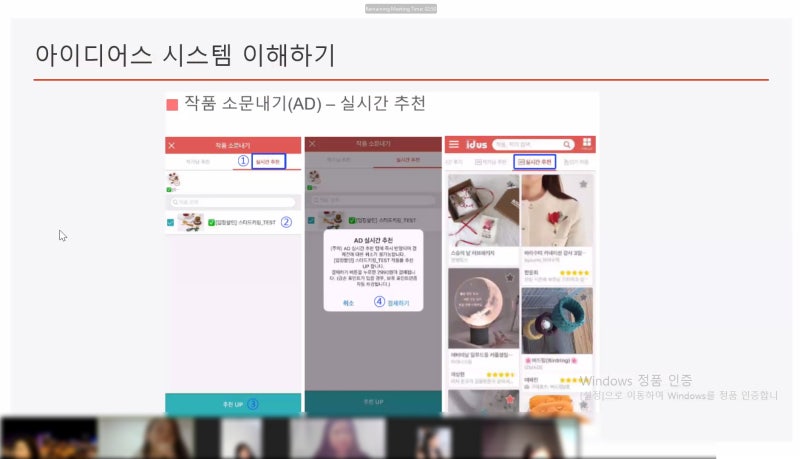This screenshot has width=800, height=459.
Task: Tap the magnifier icon in idus search
Action: pyautogui.click(x=566, y=145)
